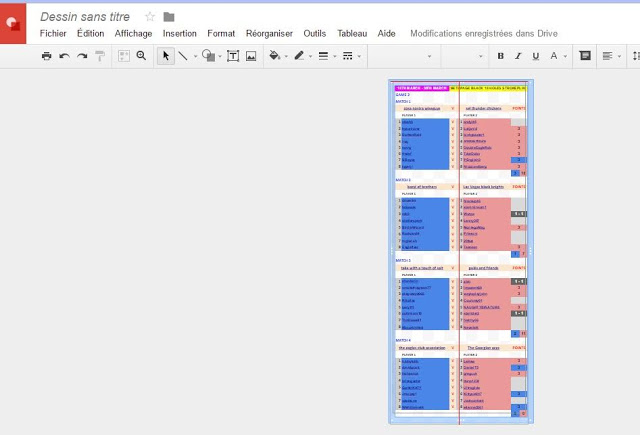Image resolution: width=640 pixels, height=435 pixels.
Task: Open the Insertion menu
Action: (180, 33)
